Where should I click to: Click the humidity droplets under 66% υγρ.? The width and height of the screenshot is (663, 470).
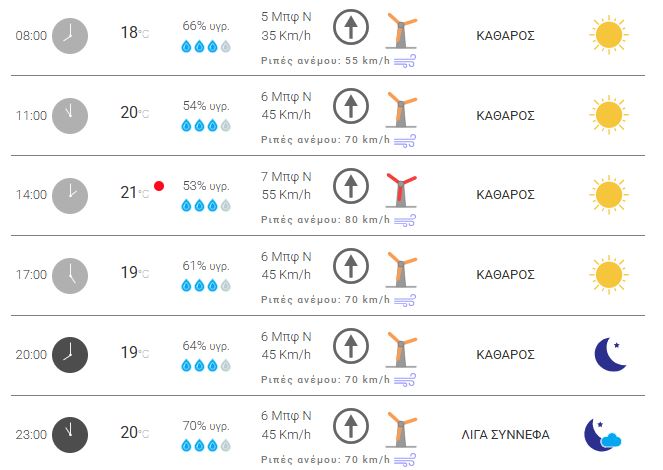pyautogui.click(x=206, y=46)
